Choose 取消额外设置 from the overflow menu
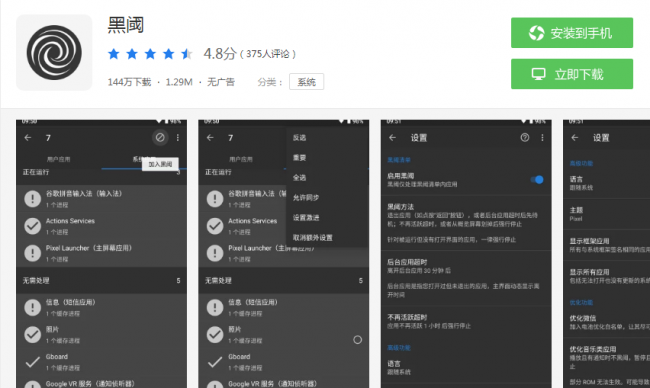The width and height of the screenshot is (650, 388). pos(313,238)
